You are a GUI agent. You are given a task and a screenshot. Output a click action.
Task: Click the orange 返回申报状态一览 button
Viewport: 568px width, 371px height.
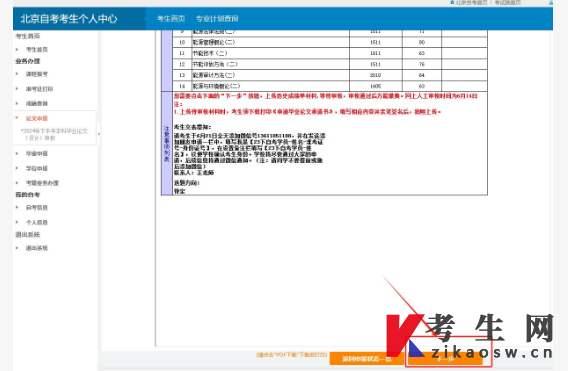coord(367,359)
